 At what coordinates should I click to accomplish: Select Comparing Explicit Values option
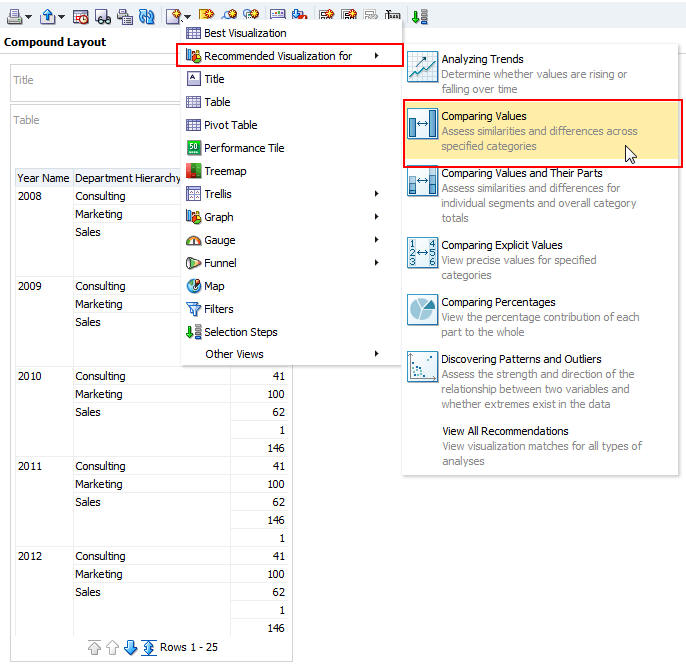click(541, 260)
